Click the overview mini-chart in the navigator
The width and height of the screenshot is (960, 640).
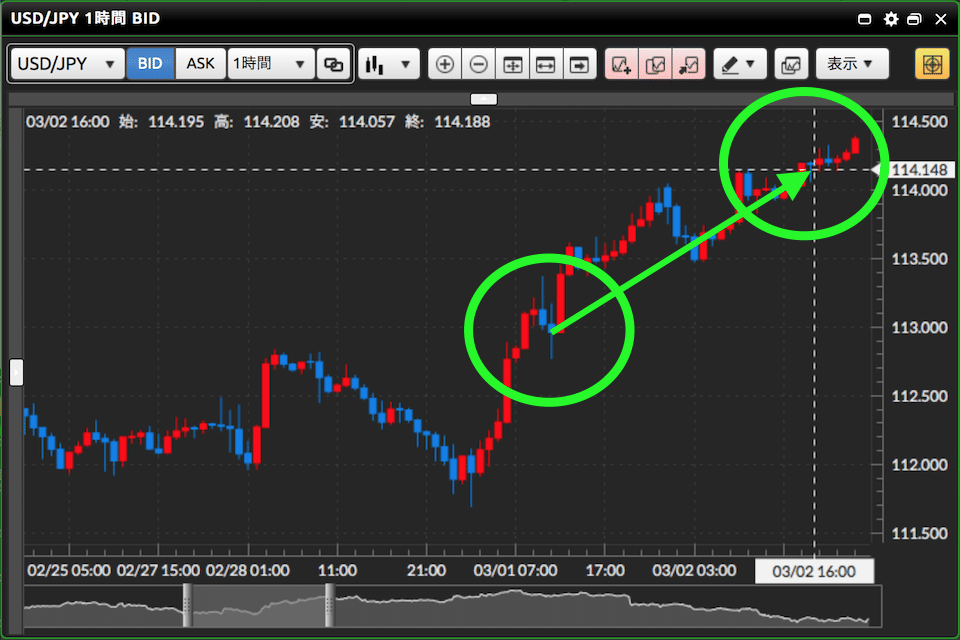453,606
